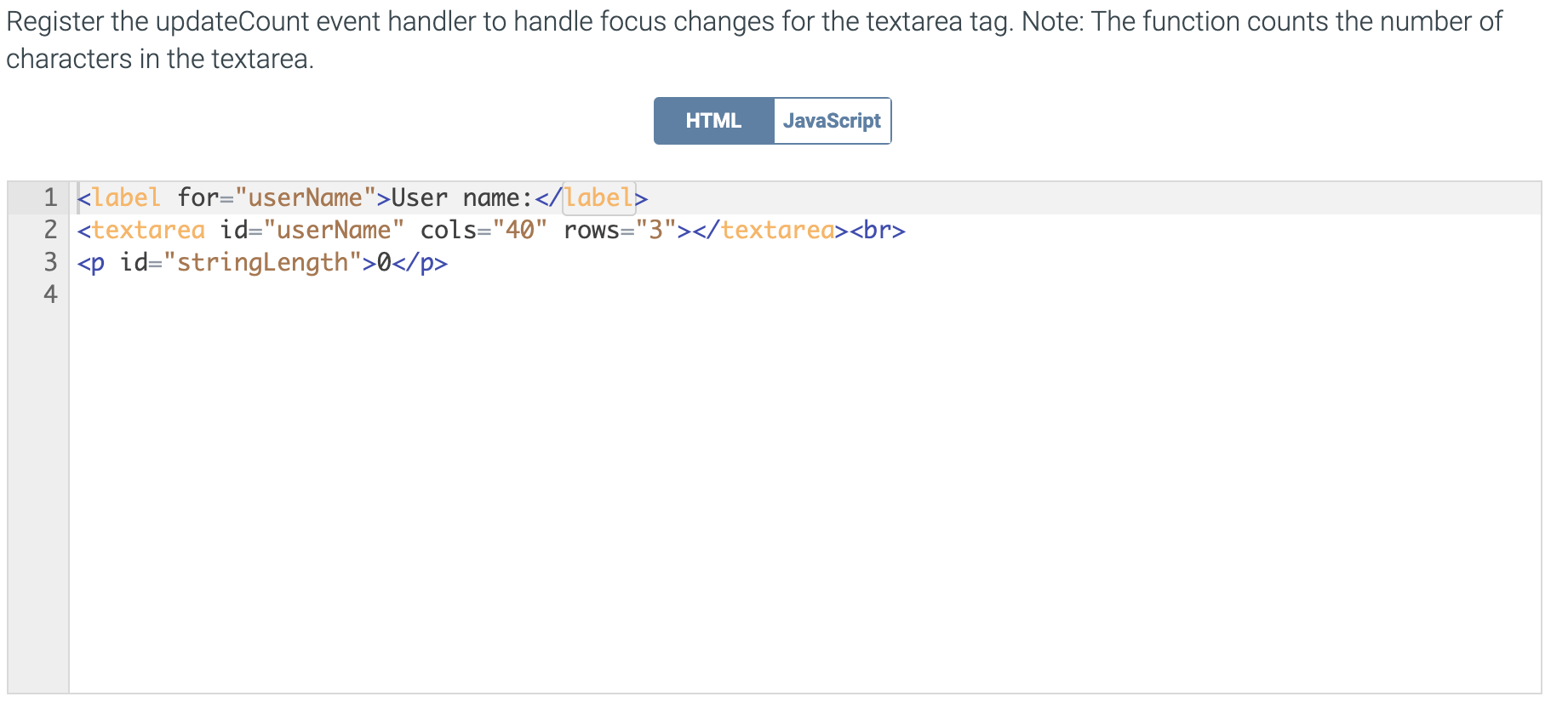Select the HTML tab
This screenshot has width=1568, height=708.
(x=713, y=120)
